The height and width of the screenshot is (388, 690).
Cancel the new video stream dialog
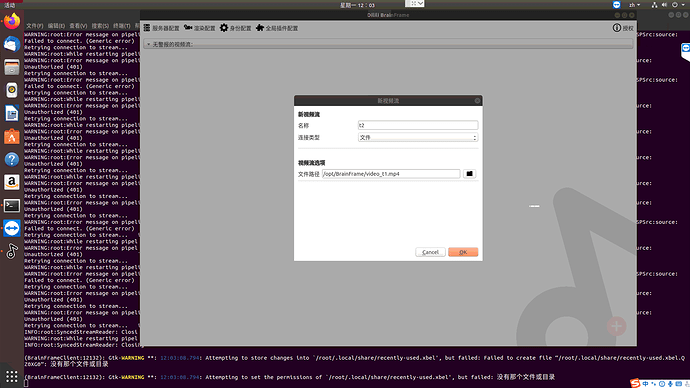pyautogui.click(x=430, y=252)
